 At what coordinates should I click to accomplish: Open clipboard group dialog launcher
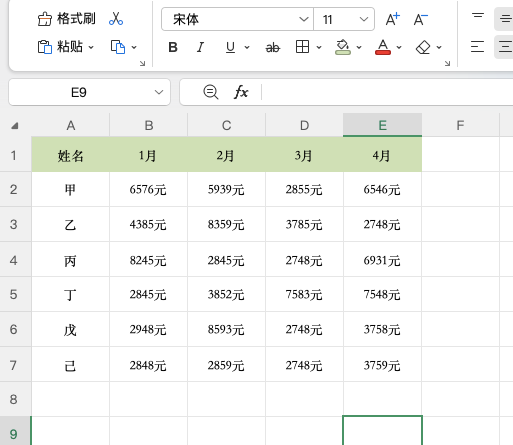coord(142,63)
